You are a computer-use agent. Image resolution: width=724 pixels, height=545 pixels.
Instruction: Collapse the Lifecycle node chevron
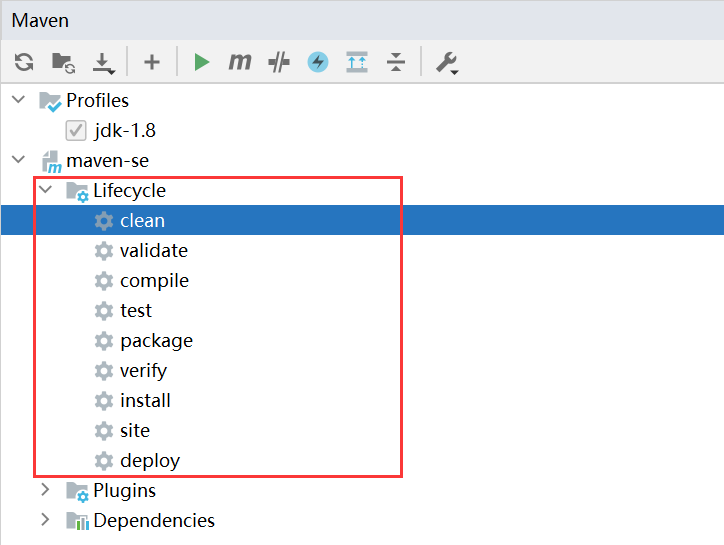pos(45,189)
